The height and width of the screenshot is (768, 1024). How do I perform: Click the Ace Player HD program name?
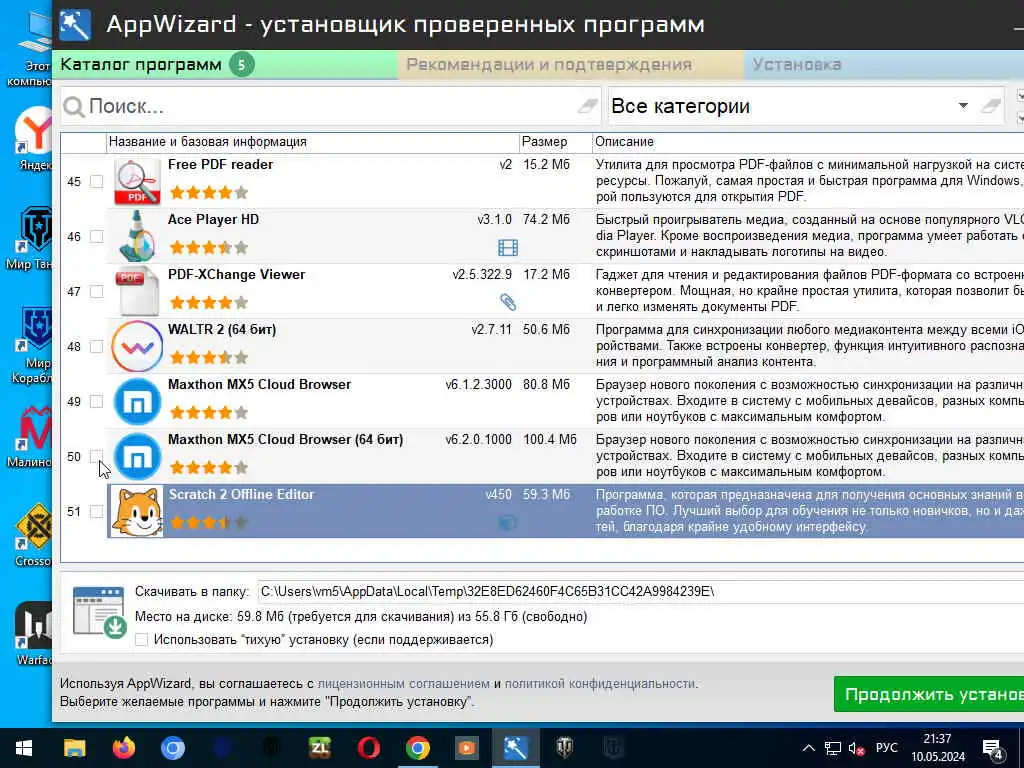(x=214, y=219)
